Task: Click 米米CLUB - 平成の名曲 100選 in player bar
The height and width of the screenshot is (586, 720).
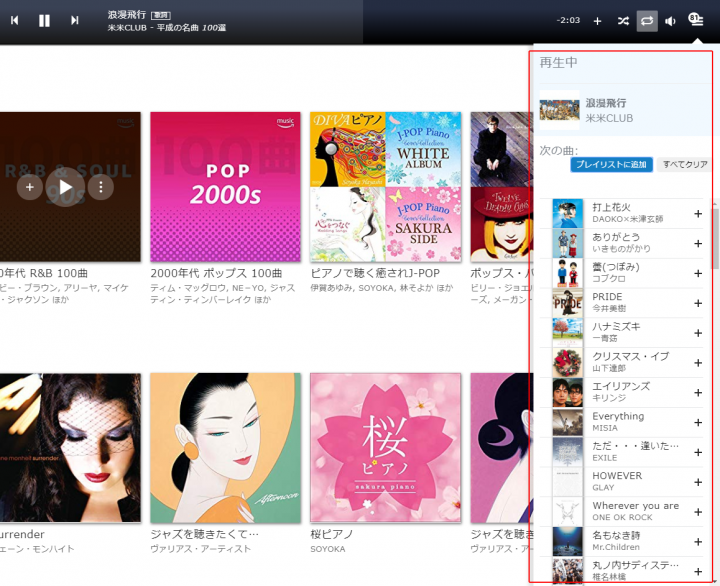Action: click(x=167, y=28)
